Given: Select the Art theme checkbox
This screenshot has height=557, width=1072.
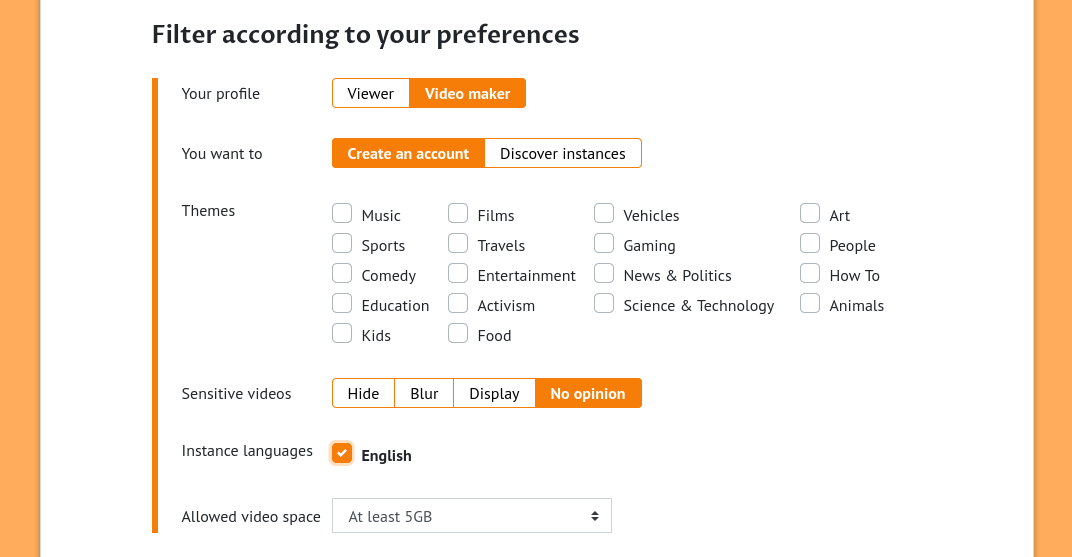Looking at the screenshot, I should click(810, 213).
